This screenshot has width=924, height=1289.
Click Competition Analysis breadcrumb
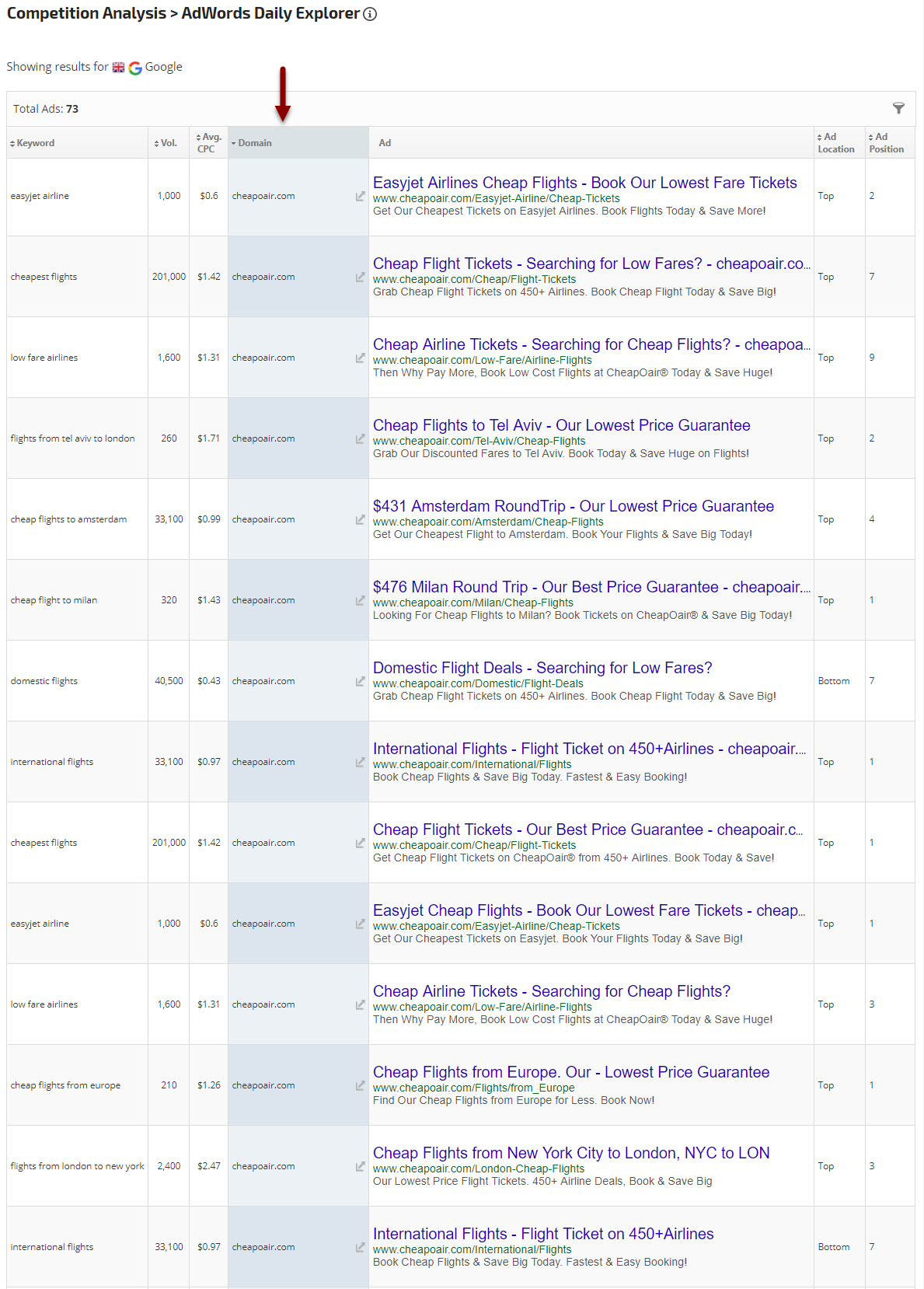pos(86,13)
